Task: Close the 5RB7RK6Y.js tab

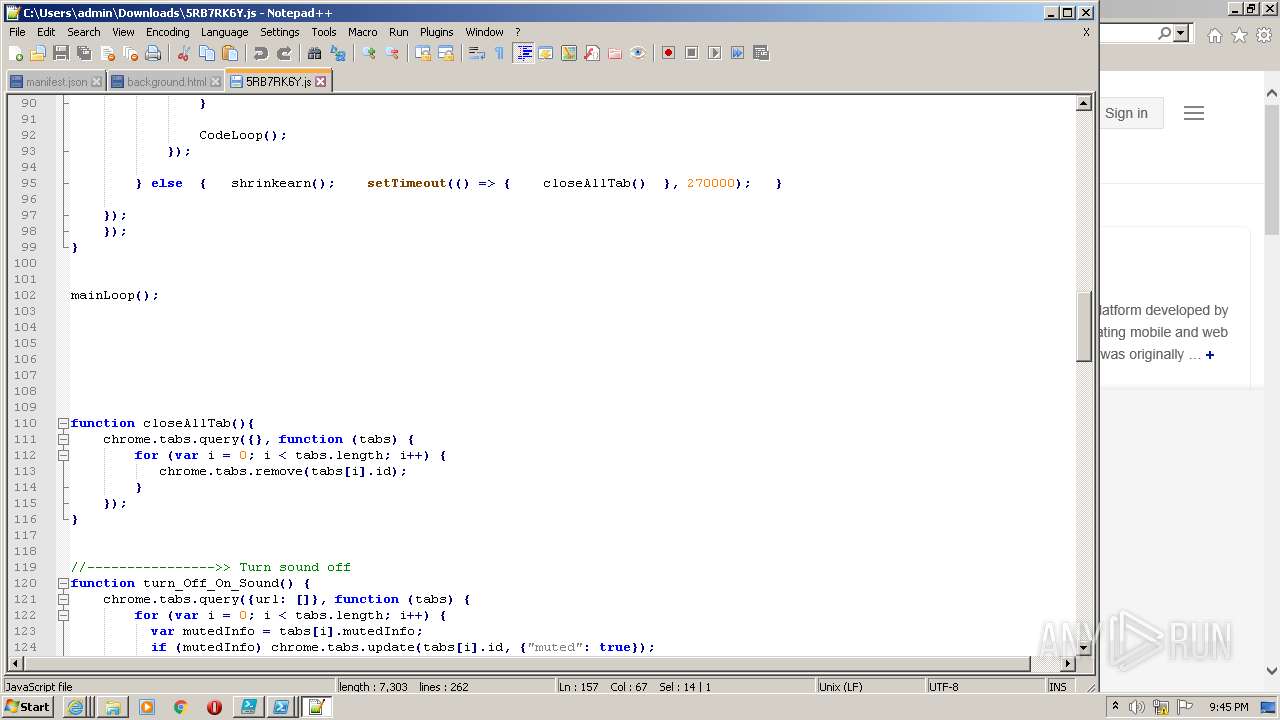Action: [321, 82]
